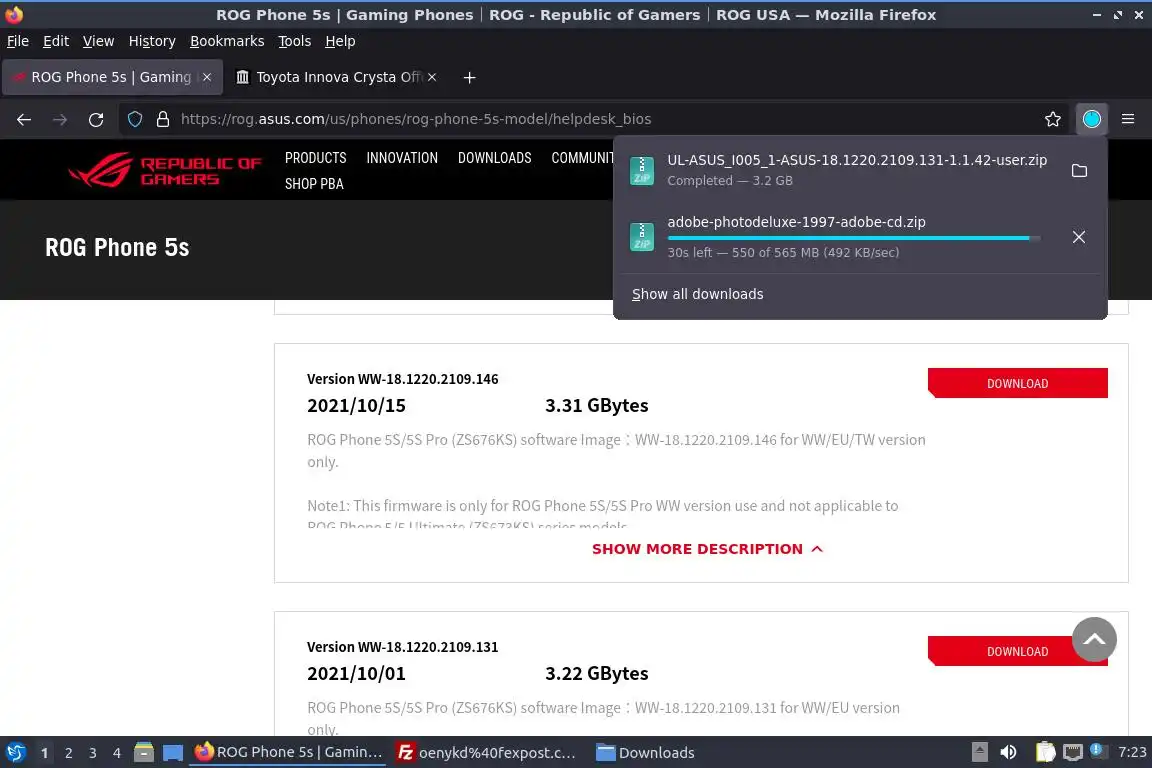Open SHOP PBA in the ROG navigation
The image size is (1152, 768).
314,184
